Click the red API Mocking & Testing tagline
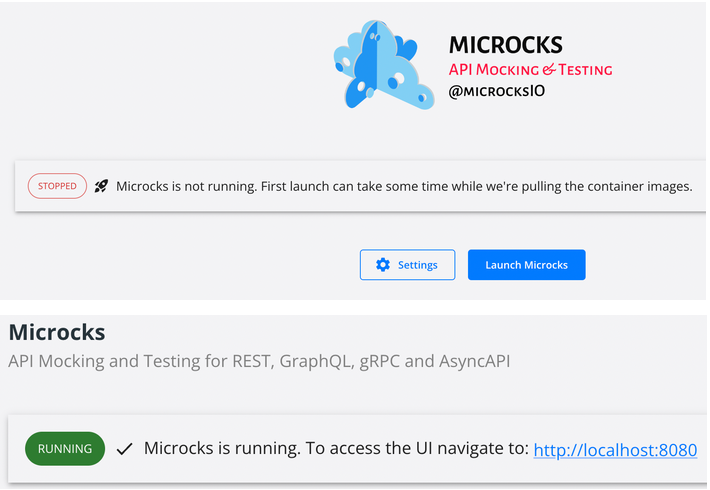710x490 pixels. click(x=530, y=70)
